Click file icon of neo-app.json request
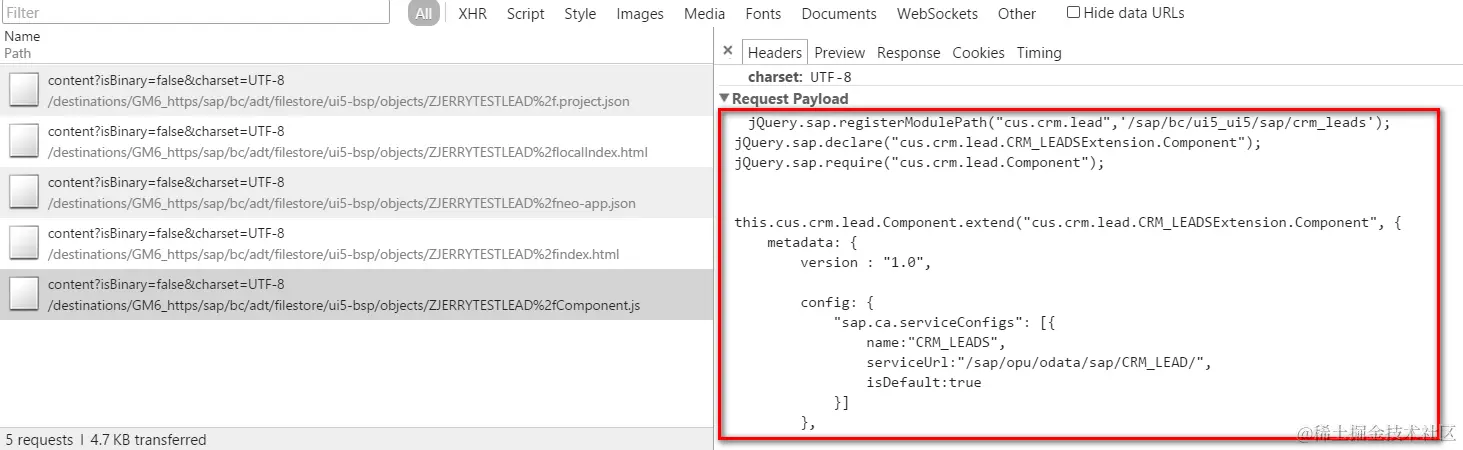Viewport: 1463px width, 450px height. pos(24,193)
